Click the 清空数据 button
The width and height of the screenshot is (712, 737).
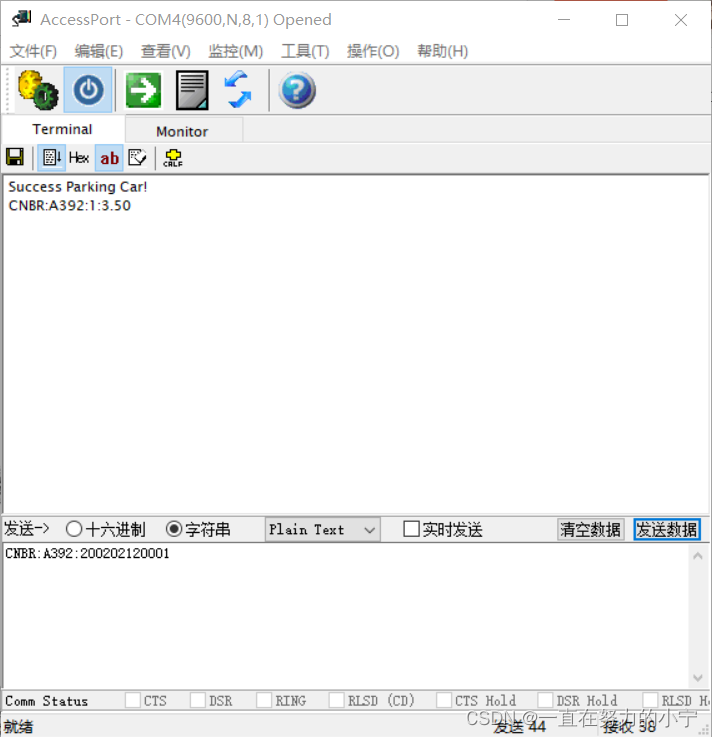click(590, 529)
